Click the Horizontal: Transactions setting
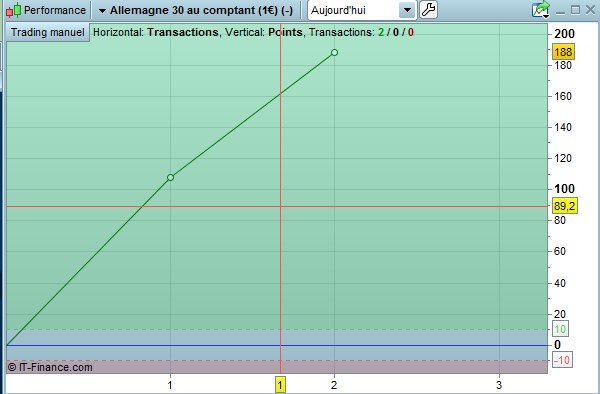Screen dimensions: 600x394 click(156, 32)
